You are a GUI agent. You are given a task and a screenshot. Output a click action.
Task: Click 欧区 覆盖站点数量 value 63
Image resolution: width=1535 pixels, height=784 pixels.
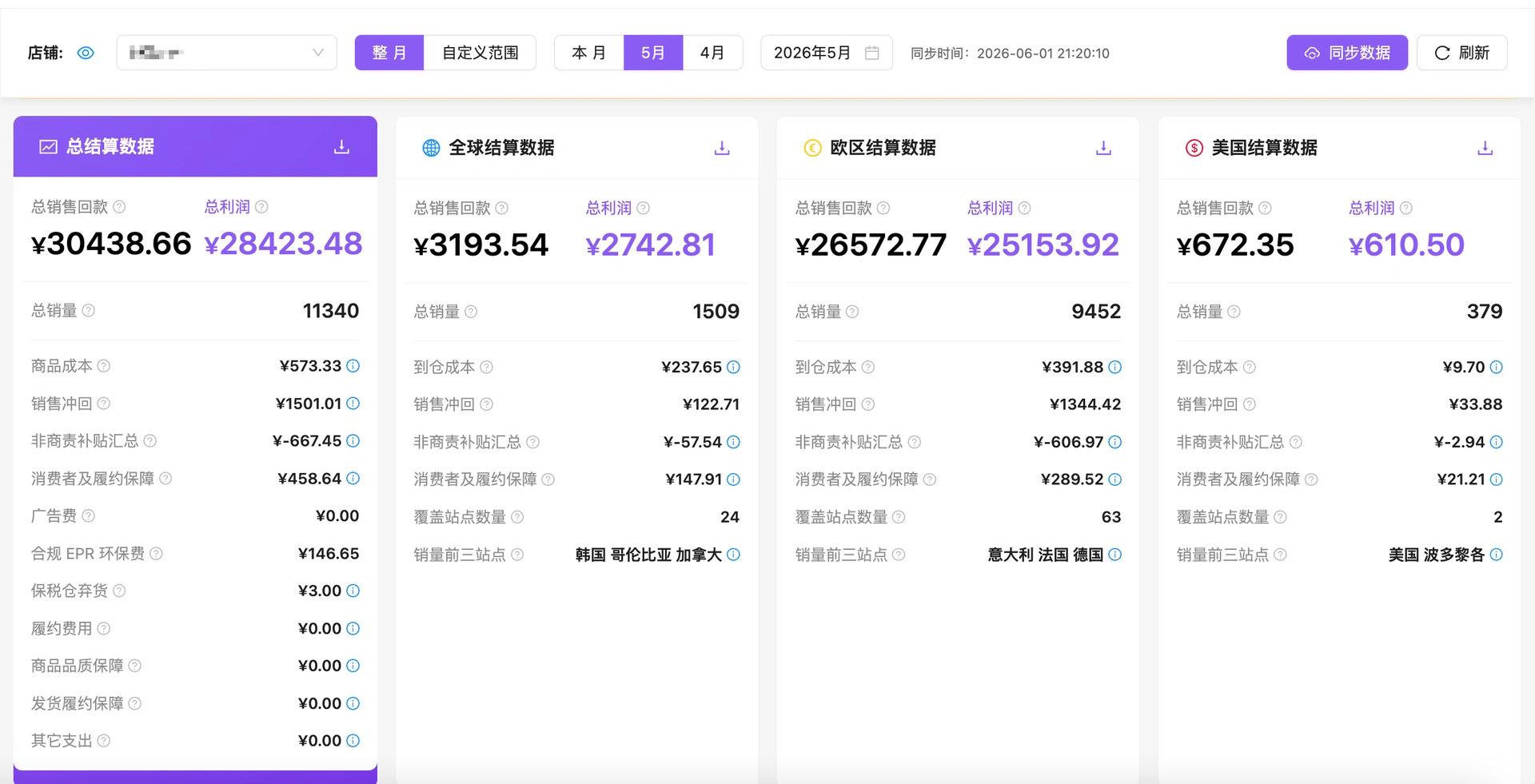pyautogui.click(x=1110, y=517)
